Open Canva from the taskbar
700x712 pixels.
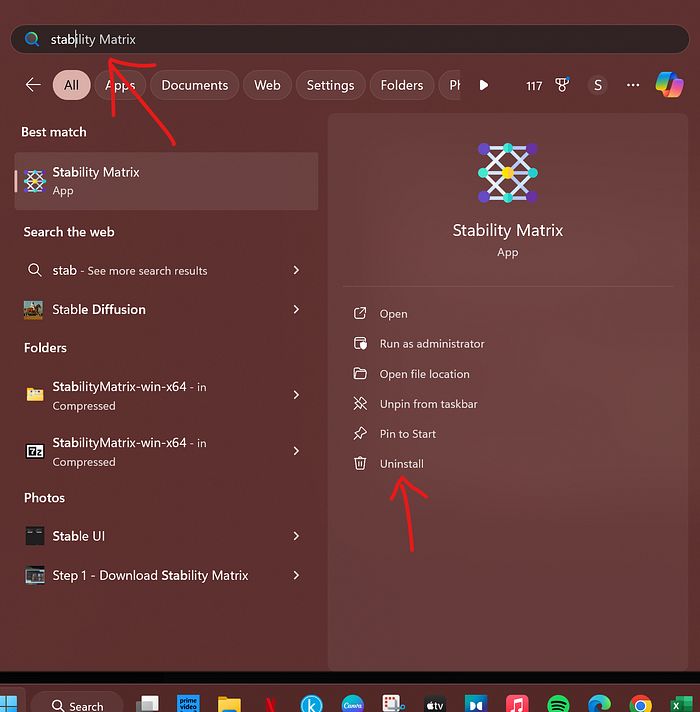click(x=352, y=703)
